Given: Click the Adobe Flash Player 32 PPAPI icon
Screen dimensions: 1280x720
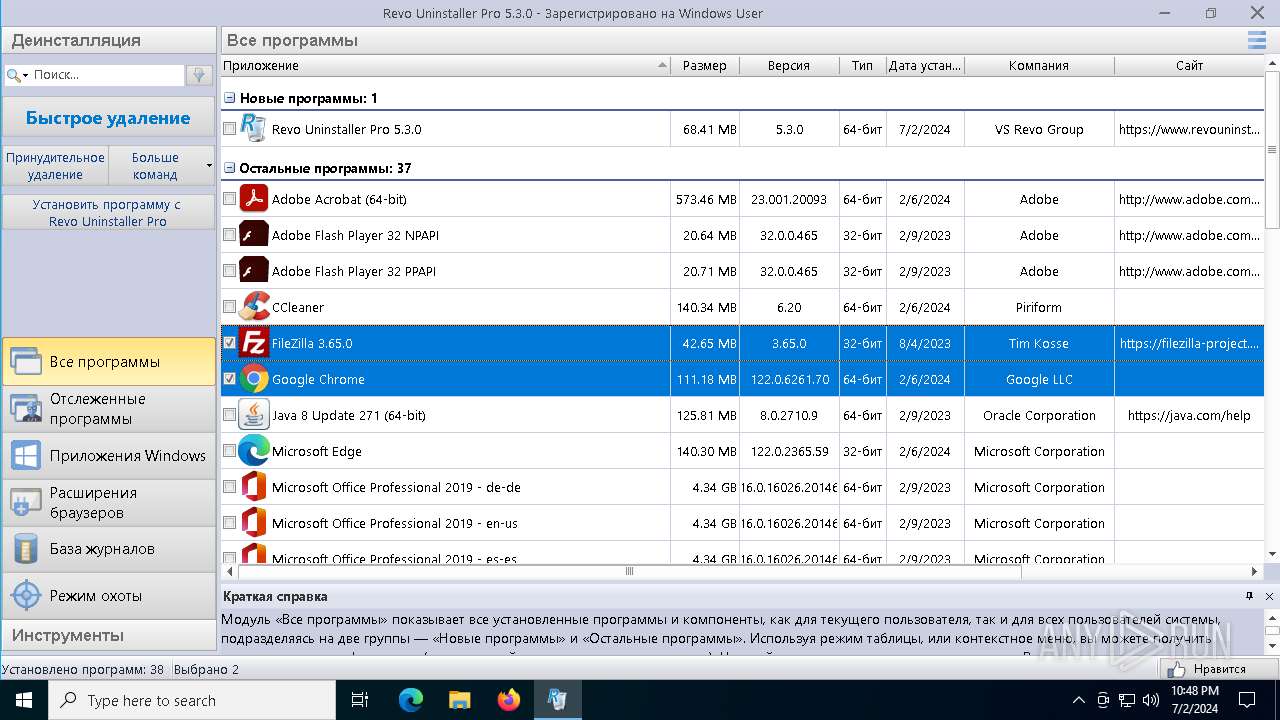Looking at the screenshot, I should tap(254, 271).
